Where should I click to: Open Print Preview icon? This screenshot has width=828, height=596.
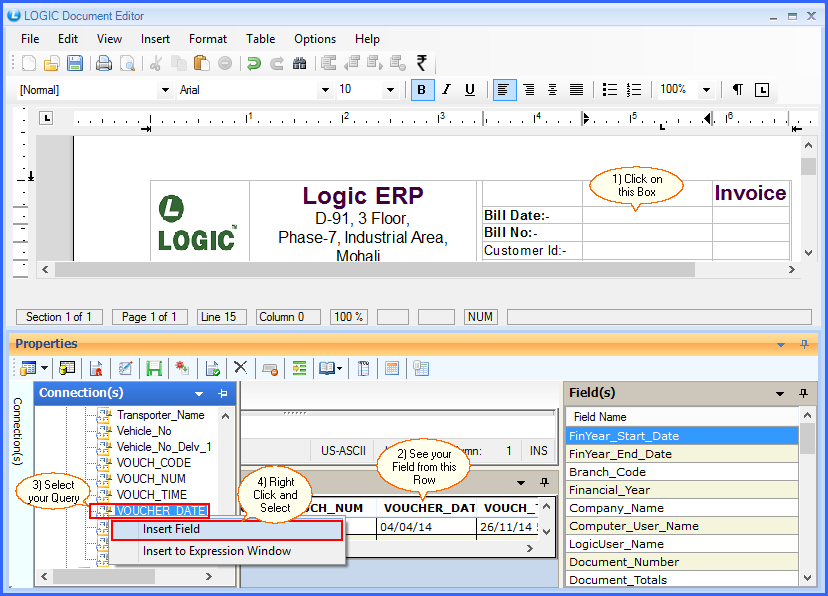pyautogui.click(x=127, y=63)
